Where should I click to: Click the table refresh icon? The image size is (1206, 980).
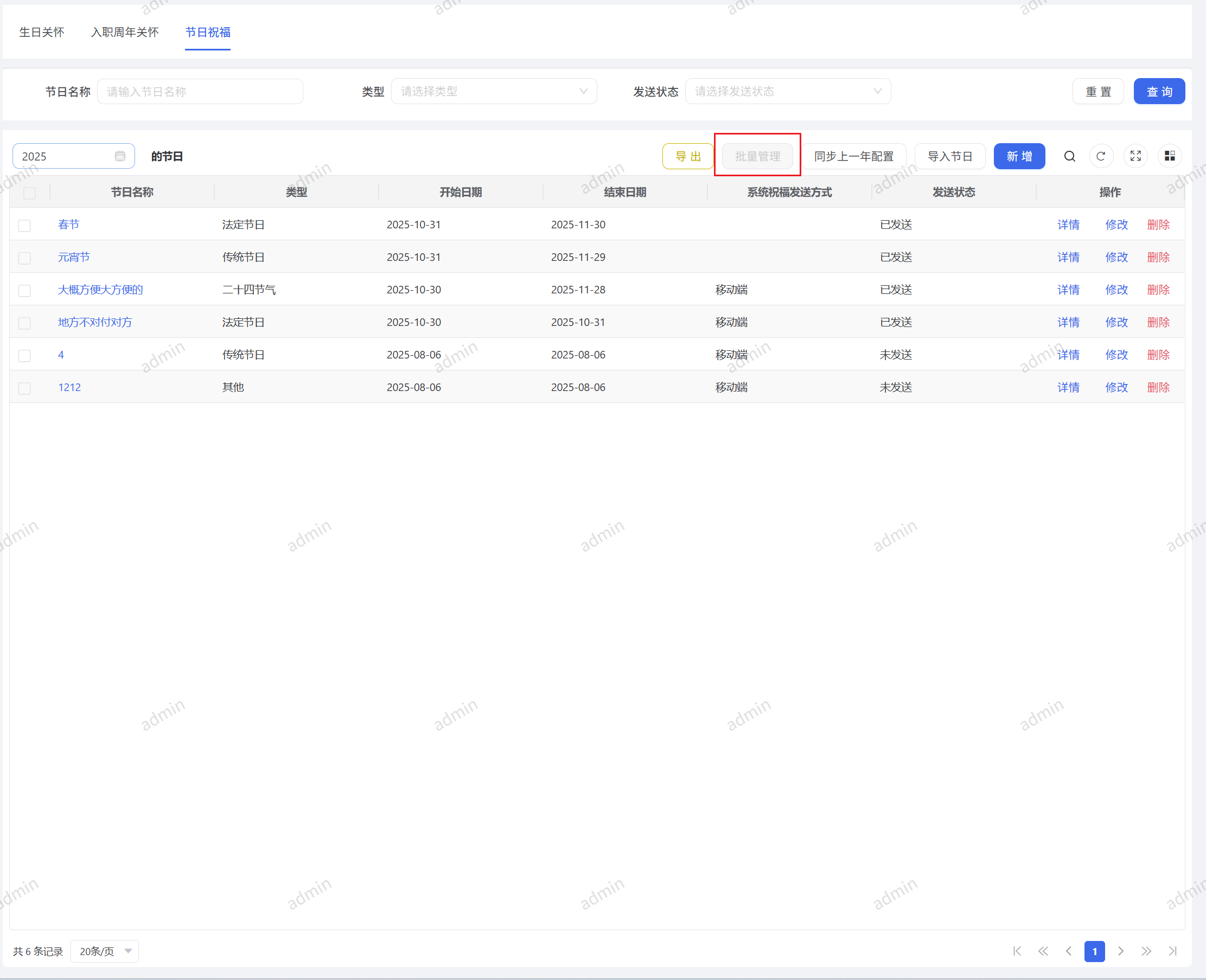tap(1100, 156)
